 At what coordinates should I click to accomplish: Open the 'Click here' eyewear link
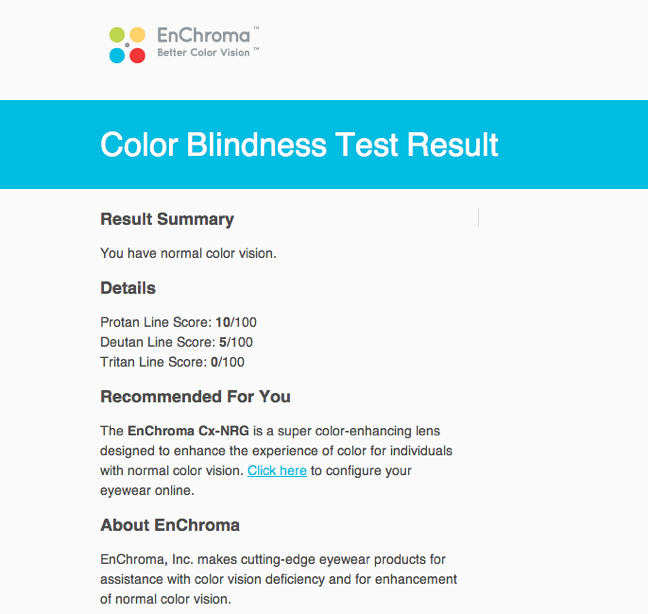tap(277, 471)
